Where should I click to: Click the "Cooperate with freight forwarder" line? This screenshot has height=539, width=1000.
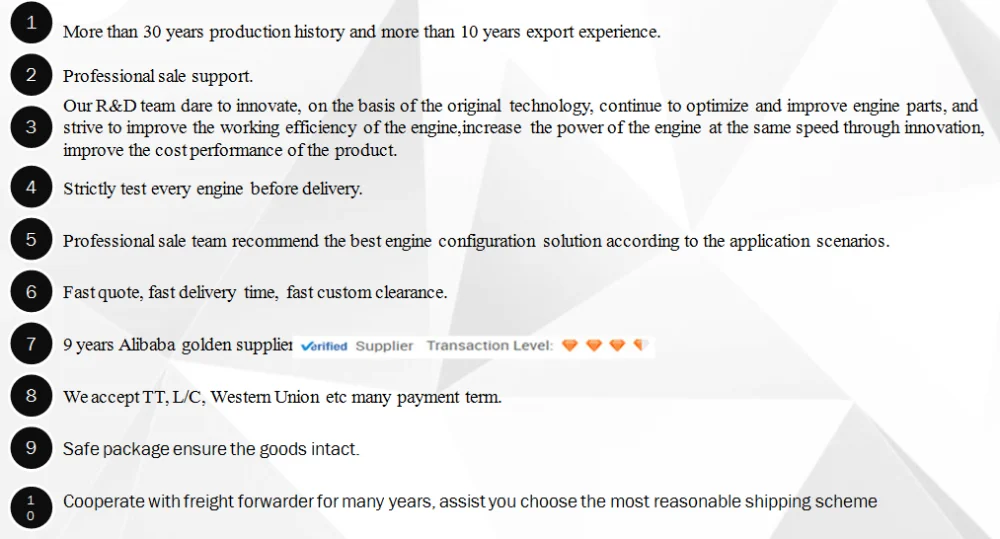click(x=470, y=501)
